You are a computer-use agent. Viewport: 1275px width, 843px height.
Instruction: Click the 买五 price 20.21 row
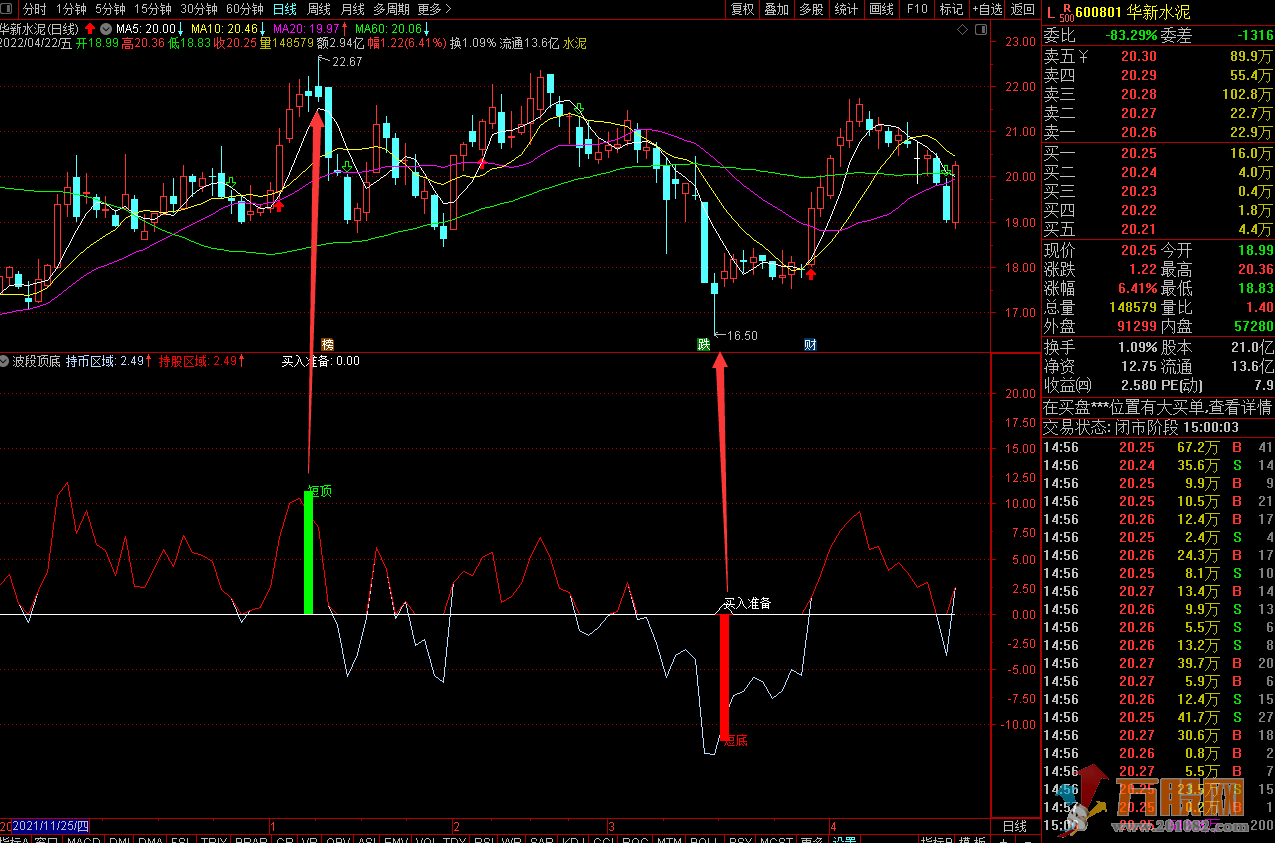click(1158, 229)
